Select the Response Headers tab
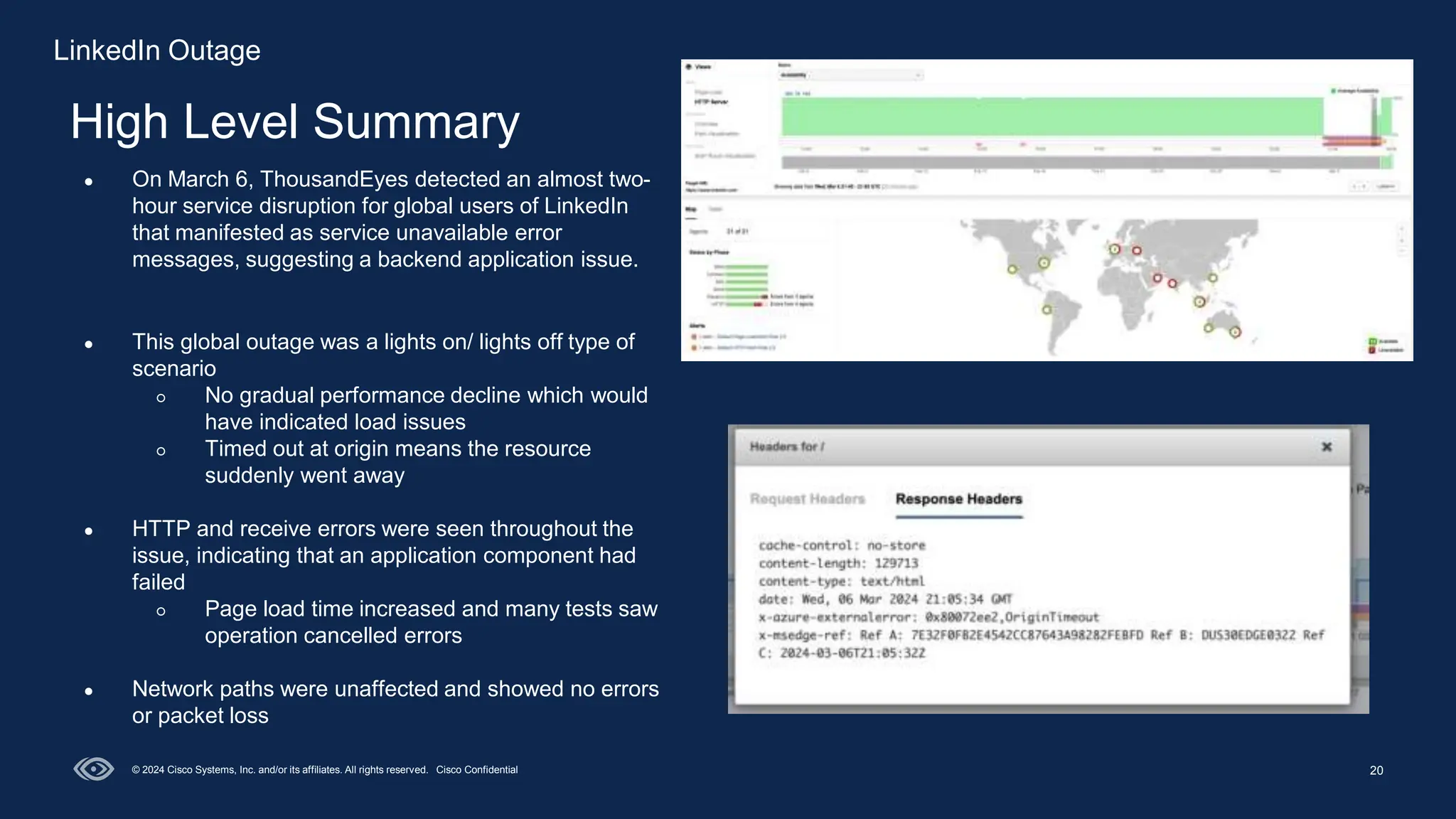1456x819 pixels. pos(958,499)
